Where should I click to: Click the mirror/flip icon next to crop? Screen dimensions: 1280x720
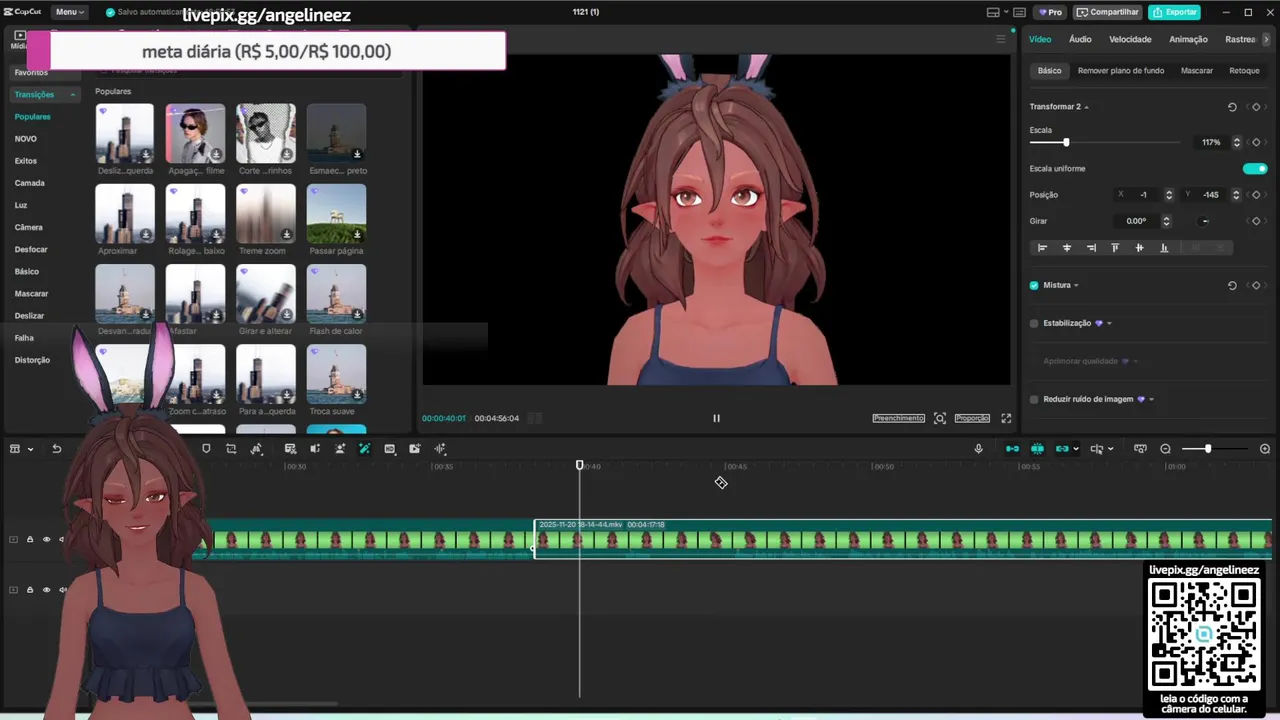coord(256,449)
